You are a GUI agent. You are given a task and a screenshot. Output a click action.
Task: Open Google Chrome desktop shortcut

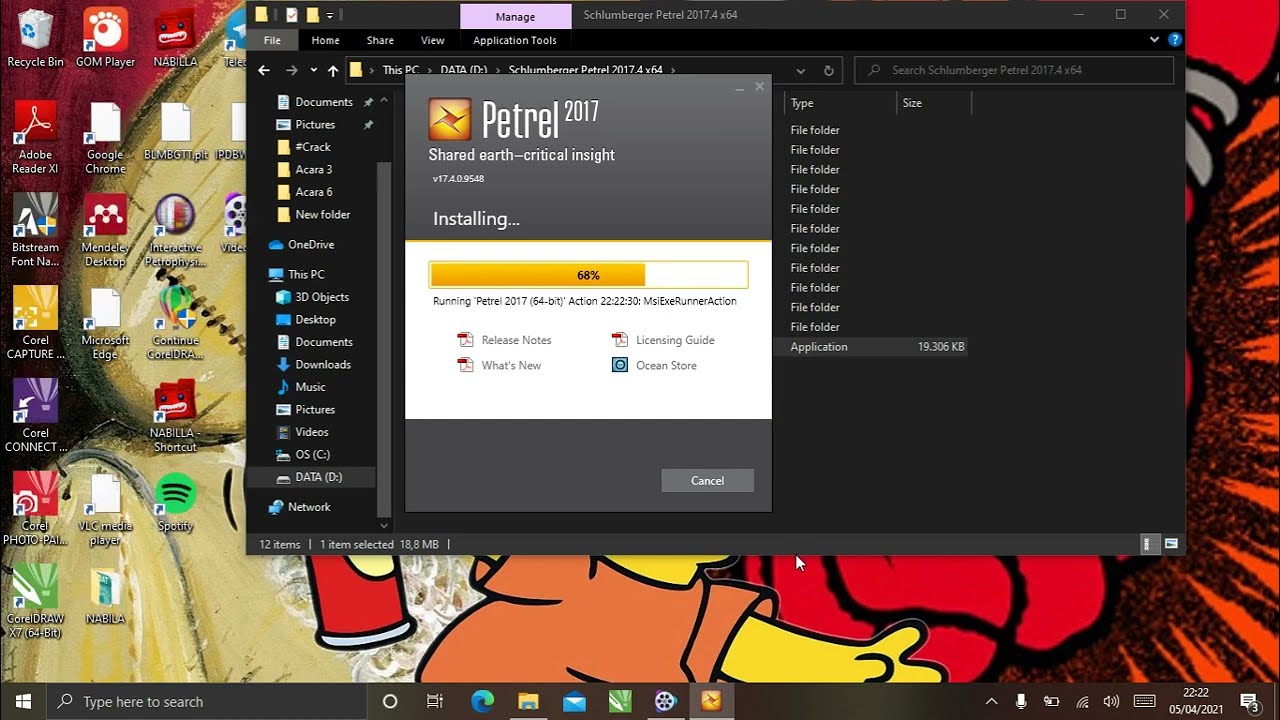[x=105, y=138]
